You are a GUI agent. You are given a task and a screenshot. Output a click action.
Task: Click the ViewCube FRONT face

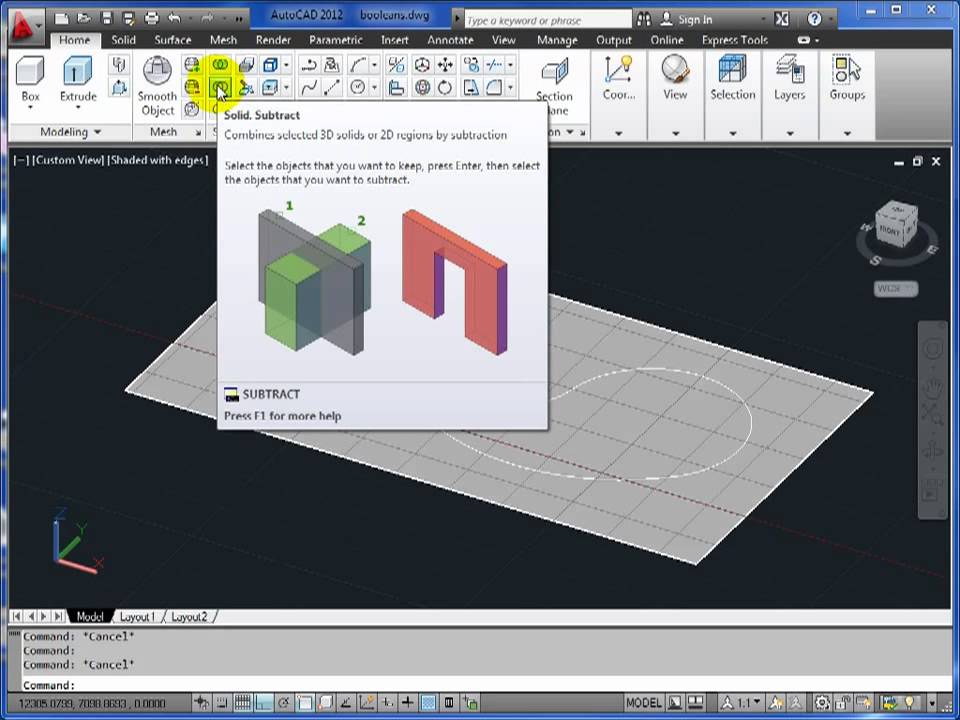890,231
